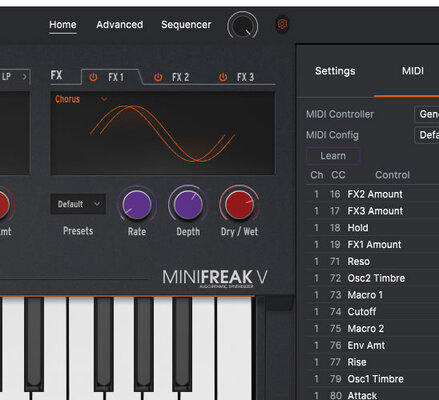Image resolution: width=439 pixels, height=400 pixels.
Task: Open the gear settings icon in top bar
Action: tap(282, 24)
